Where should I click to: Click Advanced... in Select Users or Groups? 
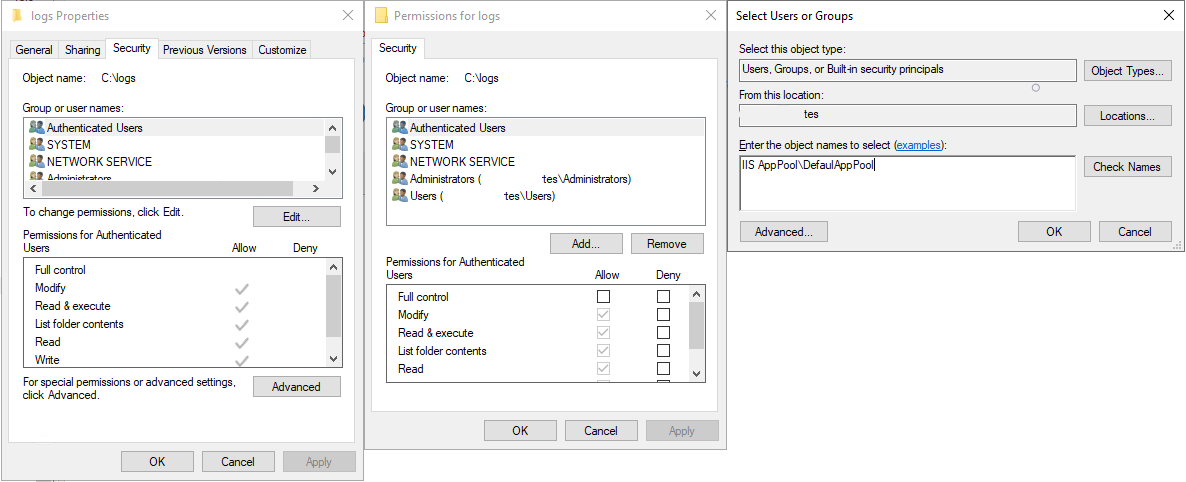click(784, 232)
